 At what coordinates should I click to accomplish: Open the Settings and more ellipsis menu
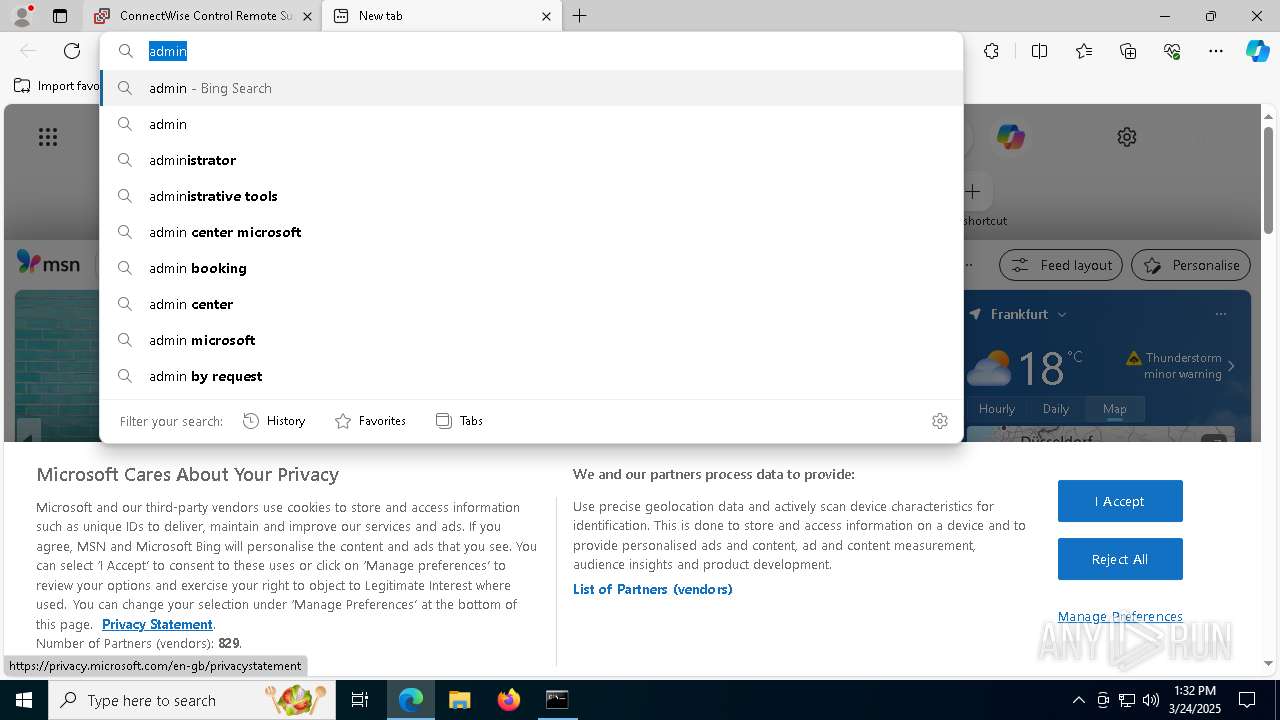pos(1216,51)
